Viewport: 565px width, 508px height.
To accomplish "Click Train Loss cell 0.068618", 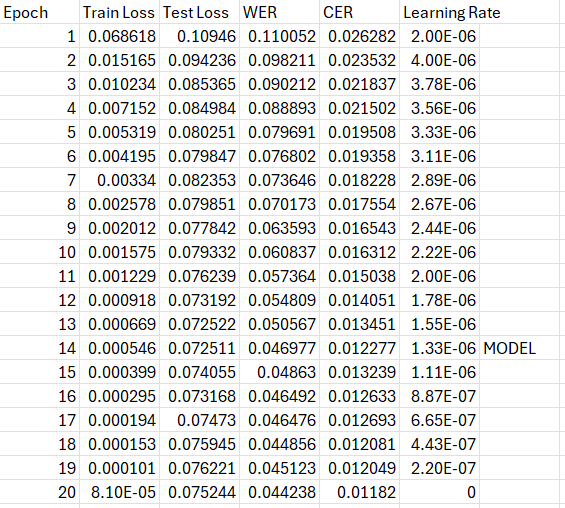I will tap(119, 36).
